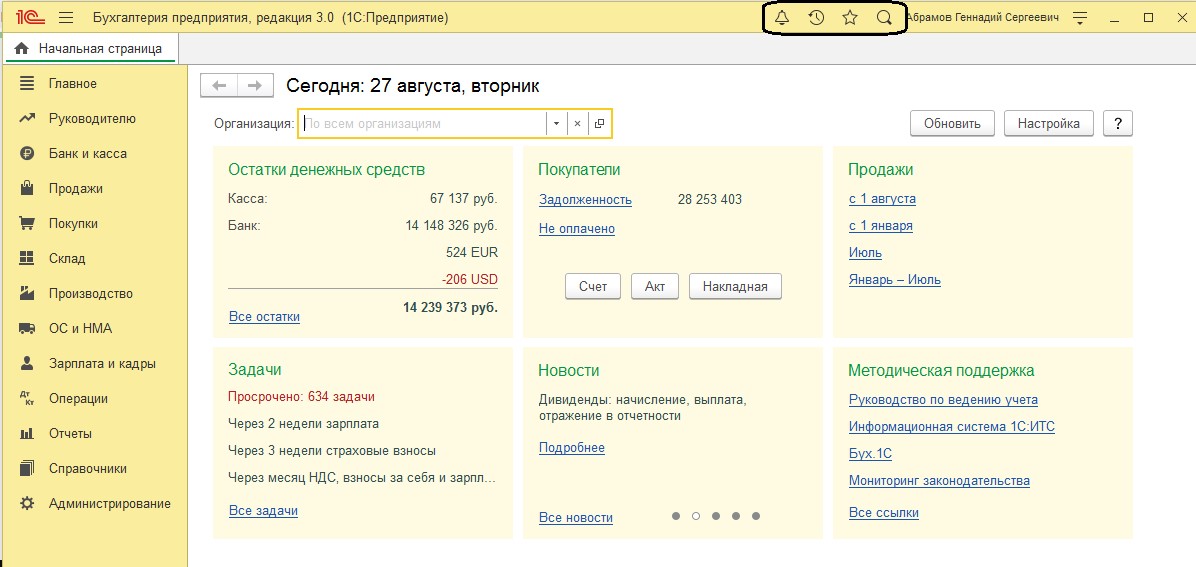Viewport: 1196px width, 567px height.
Task: Open service menu next to username
Action: click(1080, 18)
